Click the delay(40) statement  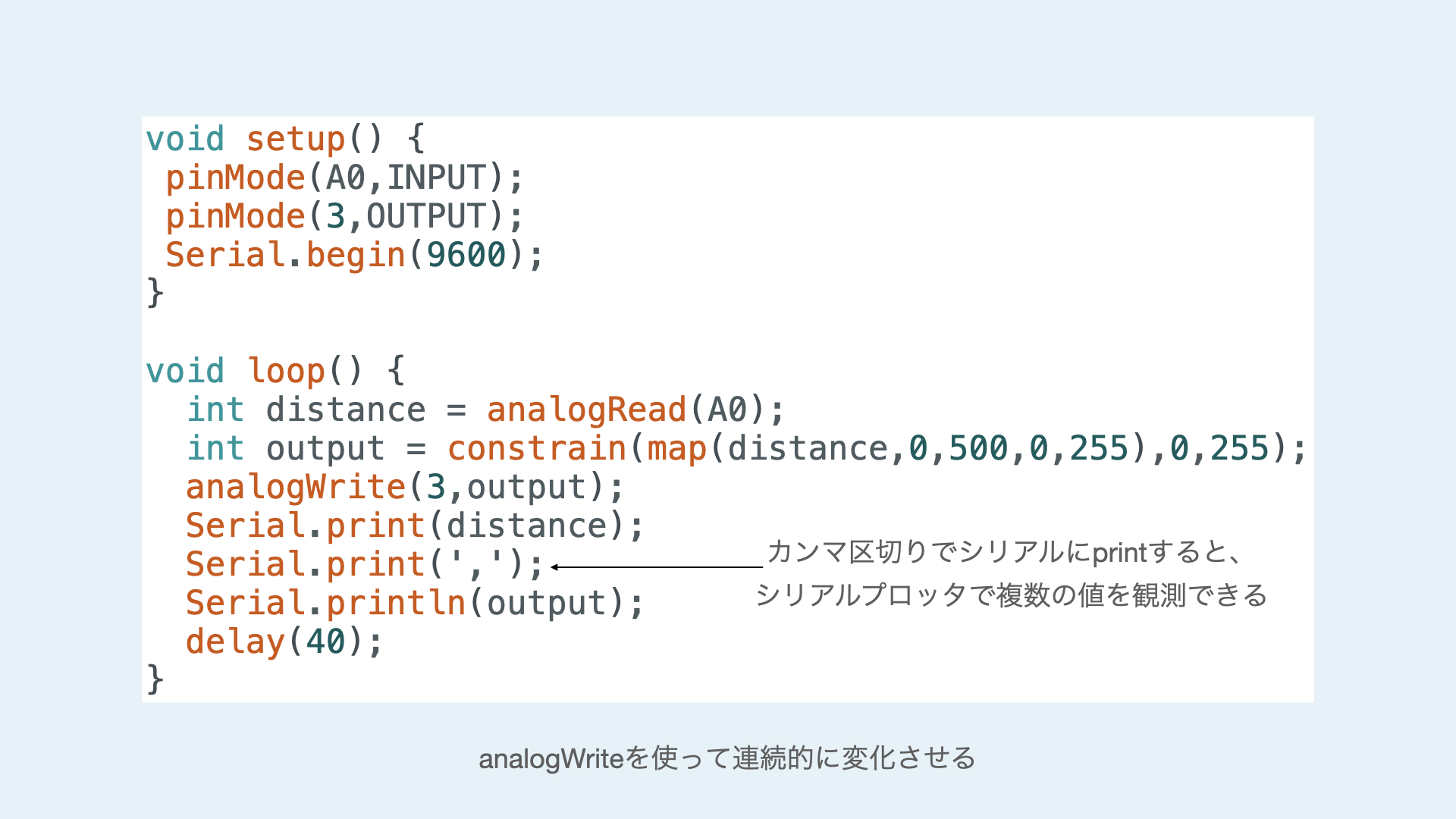click(284, 642)
